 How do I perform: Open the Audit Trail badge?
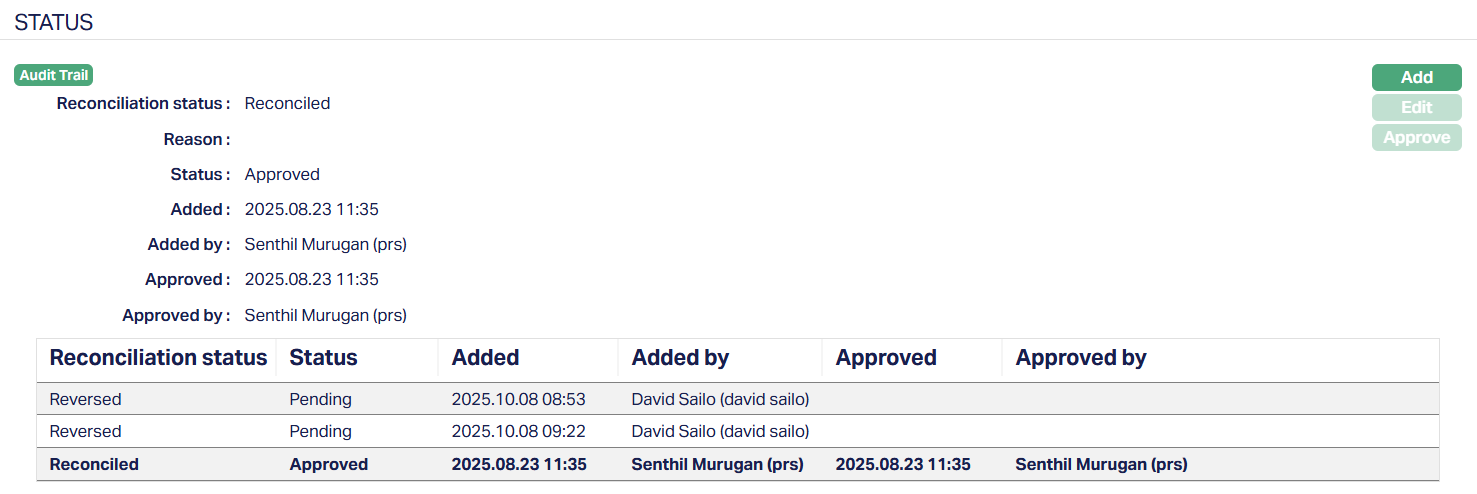54,75
